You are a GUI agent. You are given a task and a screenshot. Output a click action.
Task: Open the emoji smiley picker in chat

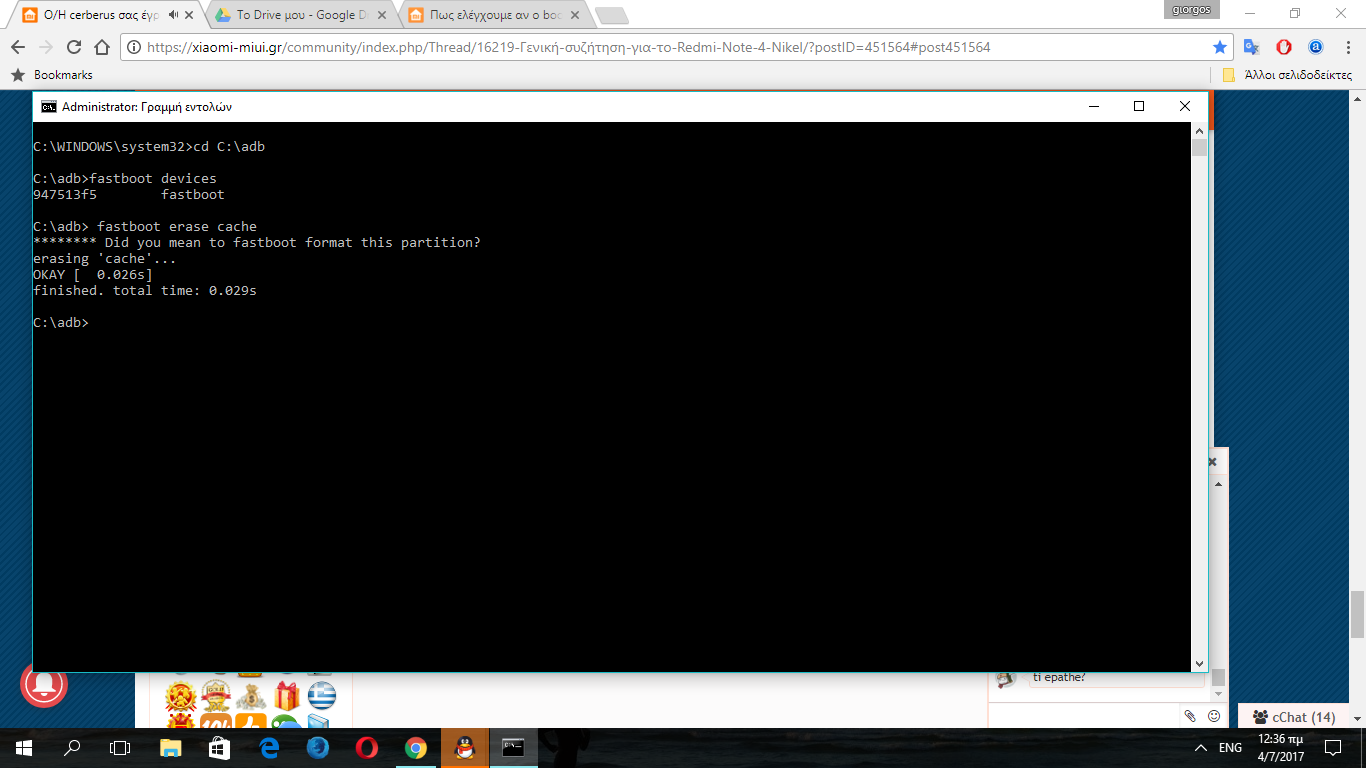1214,716
